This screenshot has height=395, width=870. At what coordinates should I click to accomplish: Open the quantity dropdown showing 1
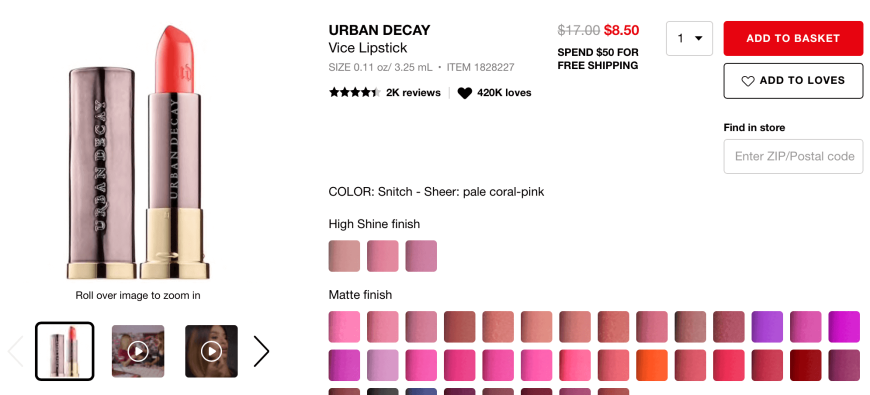coord(689,38)
